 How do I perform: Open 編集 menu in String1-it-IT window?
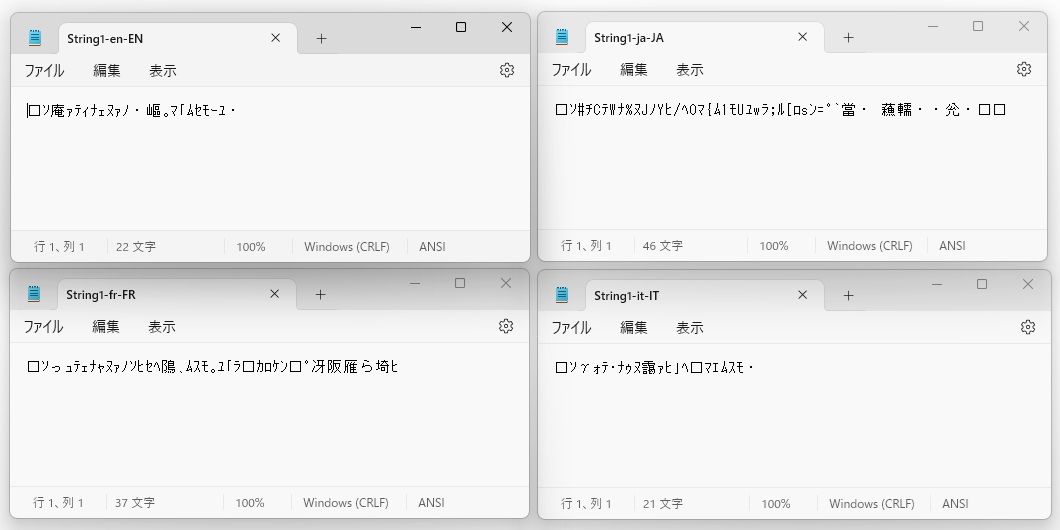[x=633, y=328]
